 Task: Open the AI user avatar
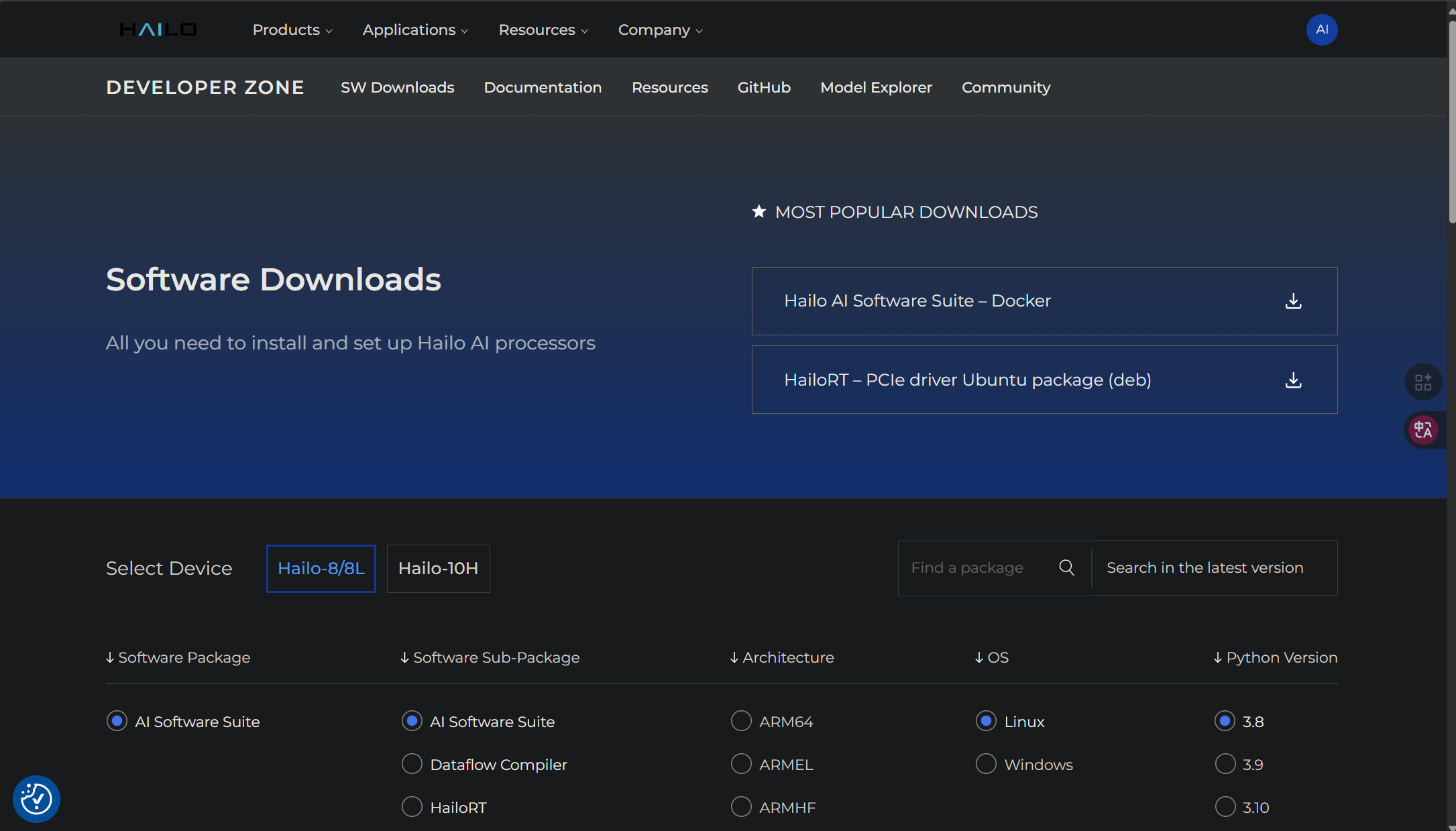click(x=1322, y=30)
